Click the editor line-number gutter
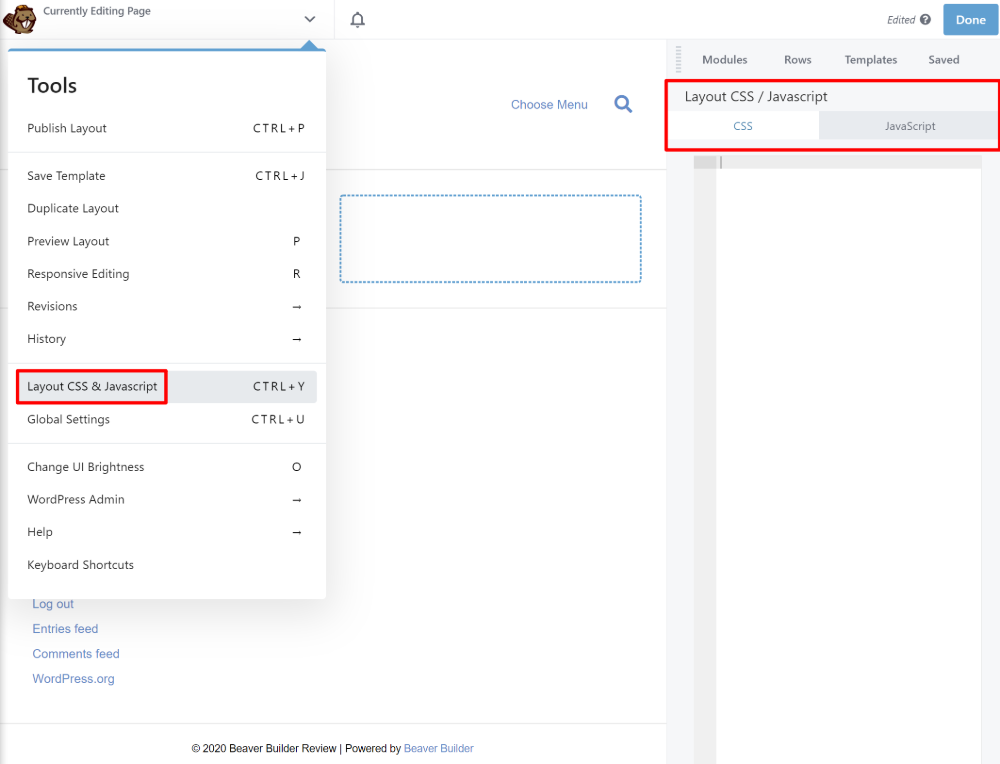1000x764 pixels. tap(705, 459)
